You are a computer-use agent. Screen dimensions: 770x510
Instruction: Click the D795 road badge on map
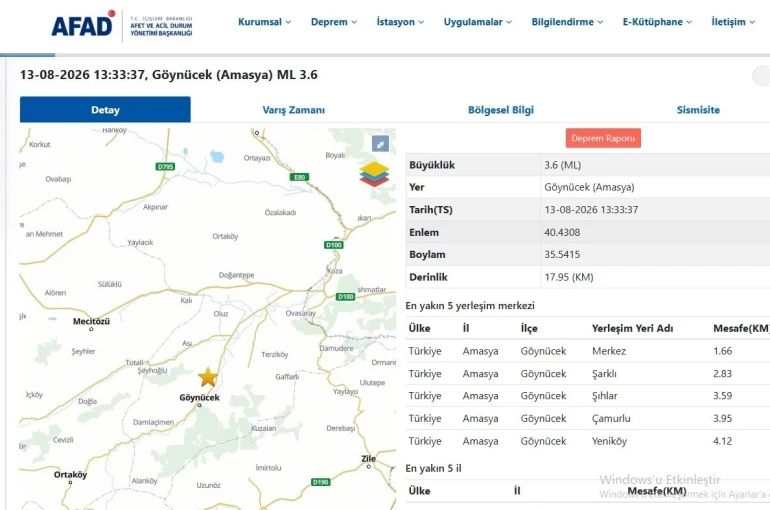pyautogui.click(x=165, y=166)
